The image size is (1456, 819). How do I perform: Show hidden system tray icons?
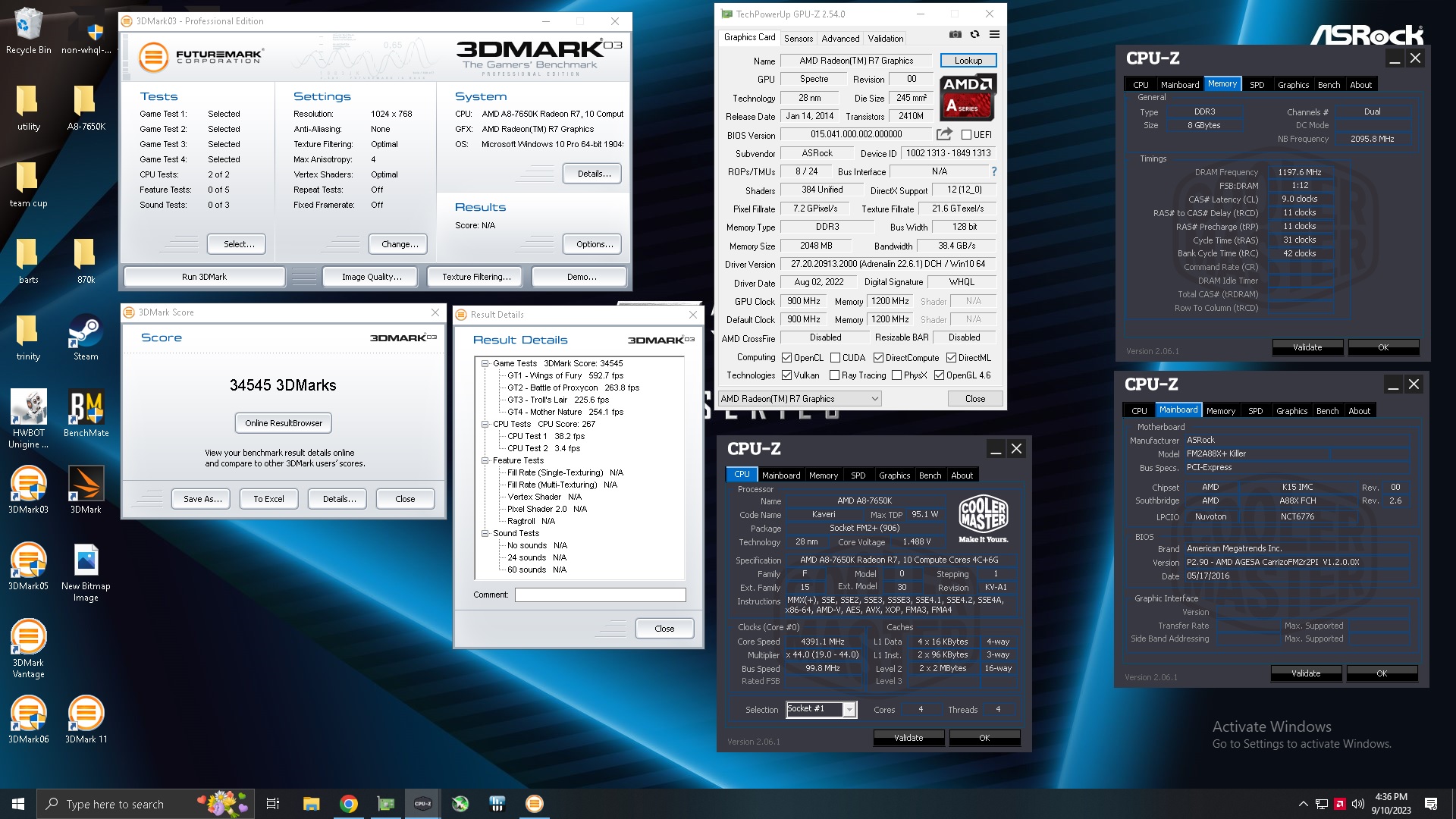pos(1303,804)
